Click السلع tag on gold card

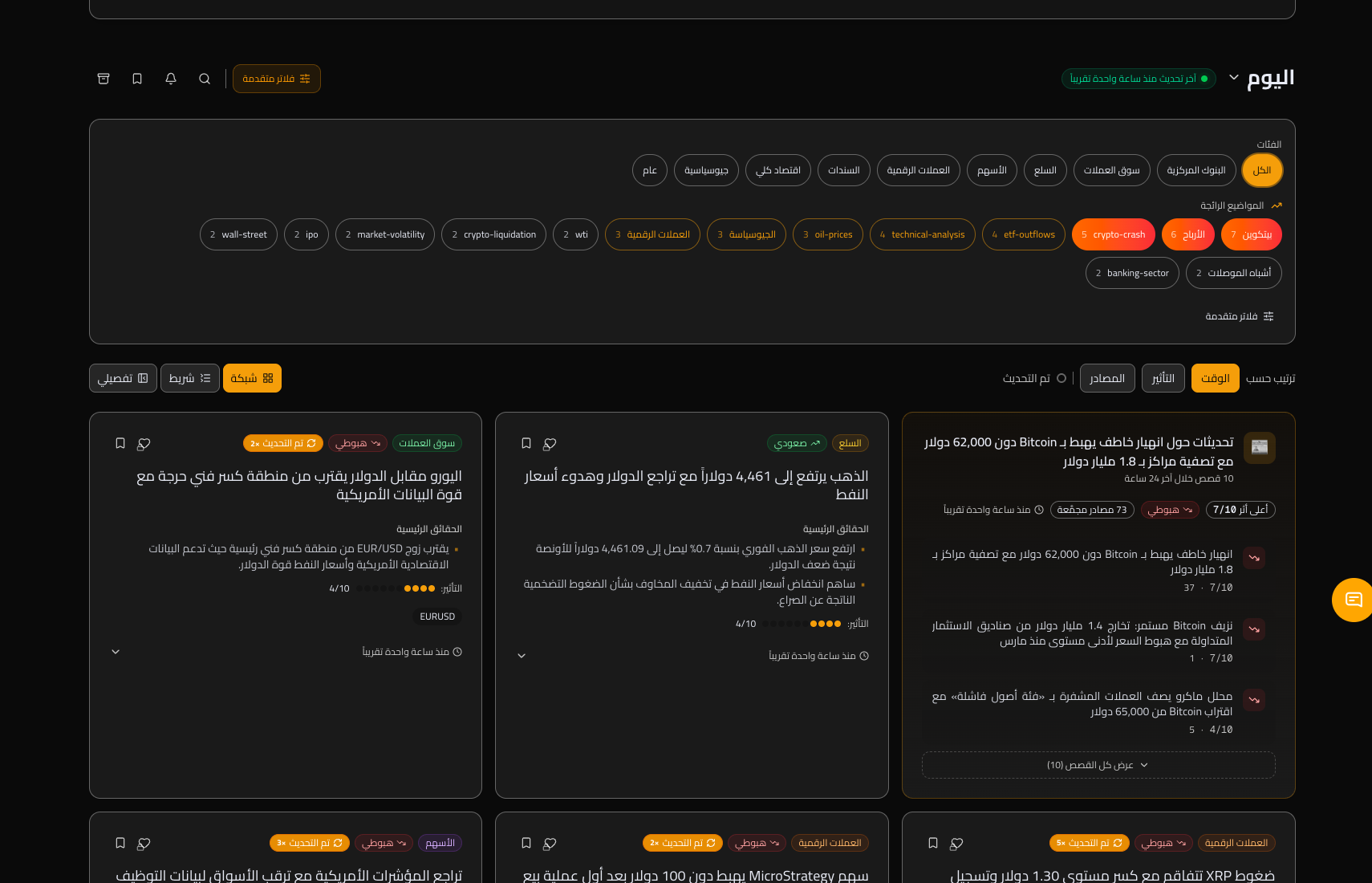[x=850, y=443]
